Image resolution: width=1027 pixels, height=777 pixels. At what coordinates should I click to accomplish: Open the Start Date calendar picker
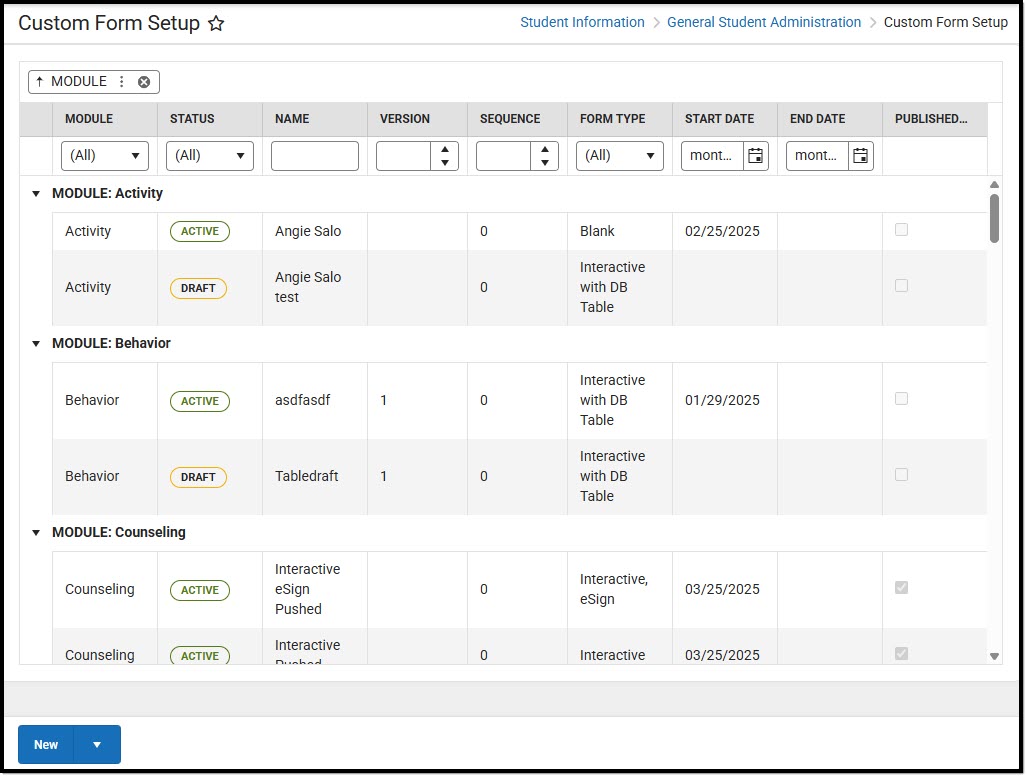pos(756,156)
